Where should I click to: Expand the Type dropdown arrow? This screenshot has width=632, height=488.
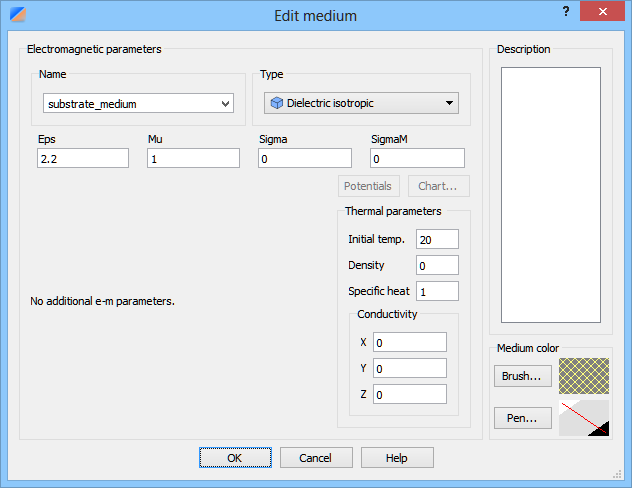(x=449, y=103)
